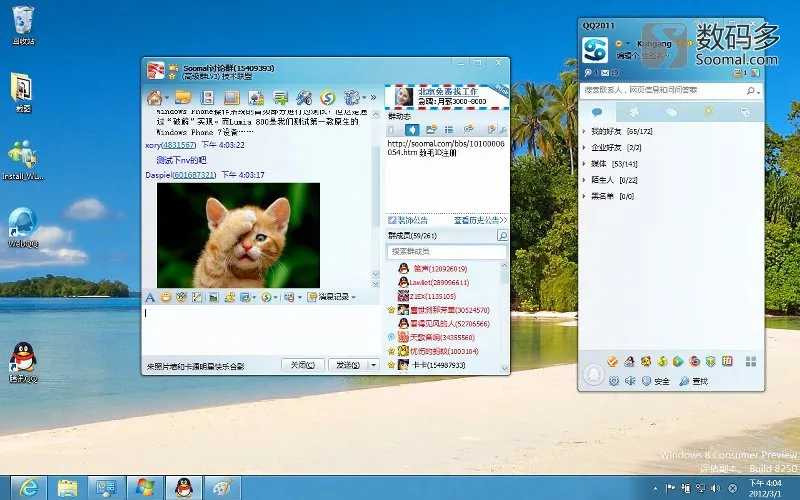
Task: Click the Internet Explorer taskbar icon
Action: click(x=29, y=488)
